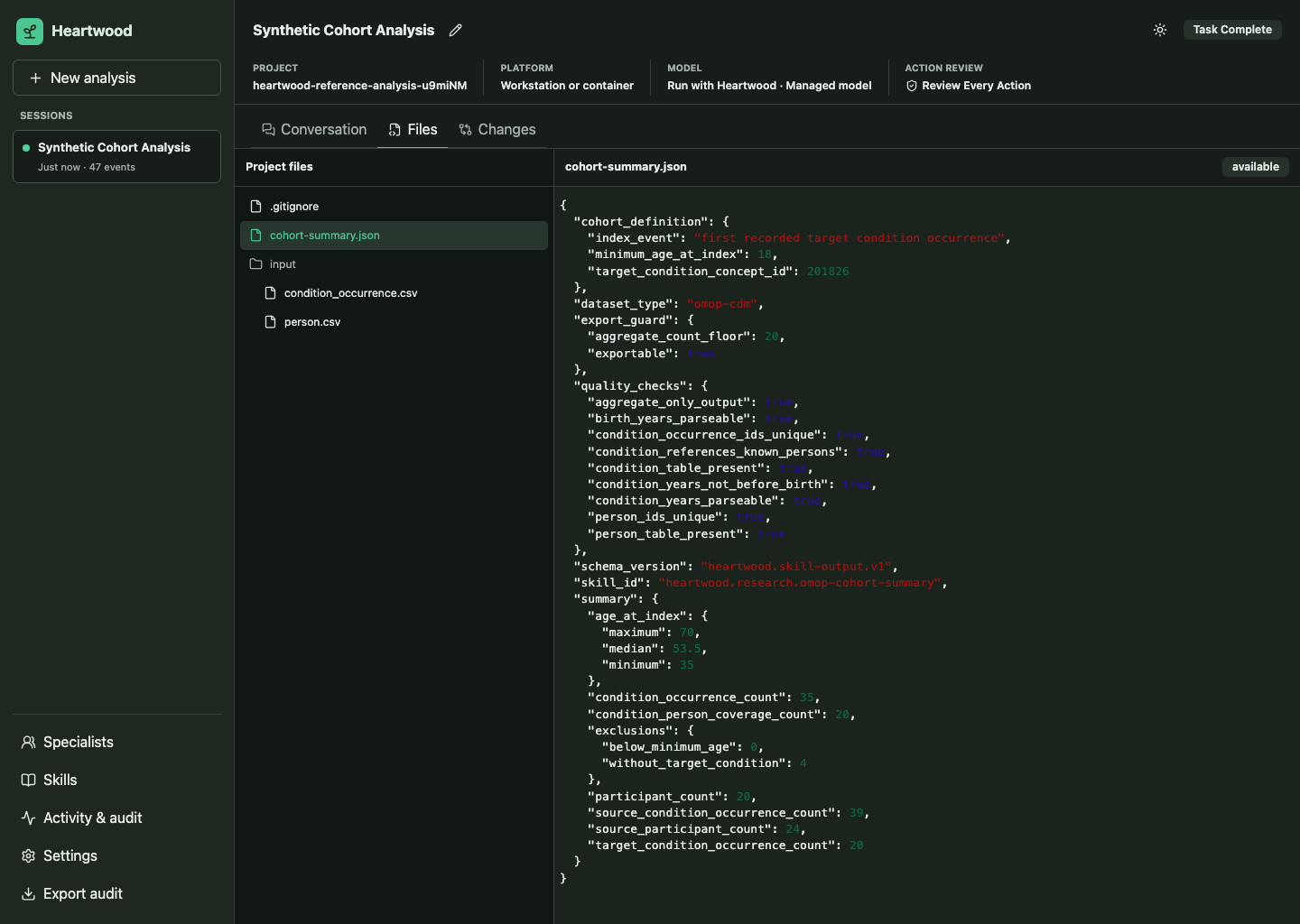Click the .gitignore file icon

[255, 207]
